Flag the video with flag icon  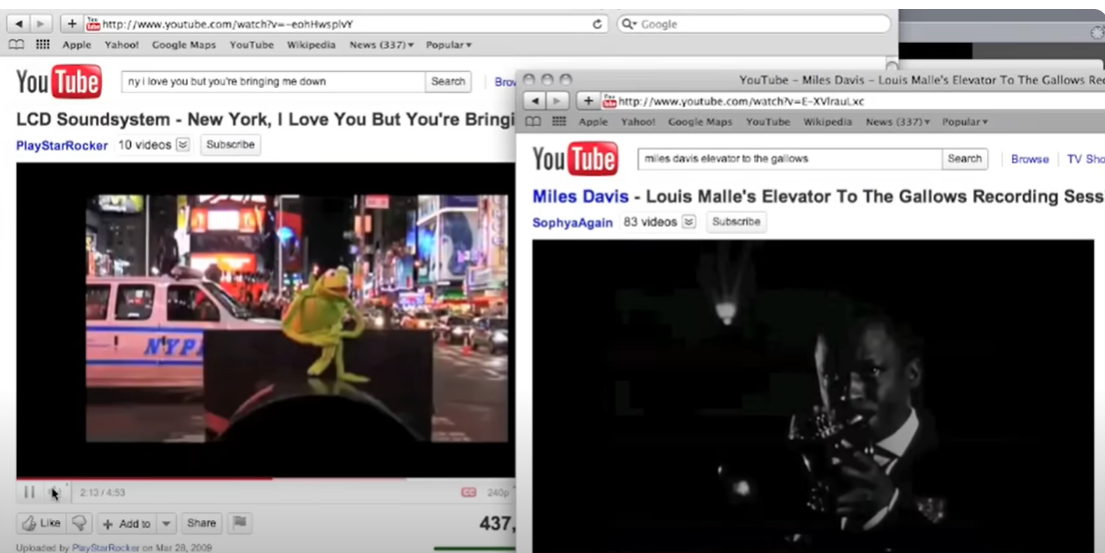[x=240, y=523]
